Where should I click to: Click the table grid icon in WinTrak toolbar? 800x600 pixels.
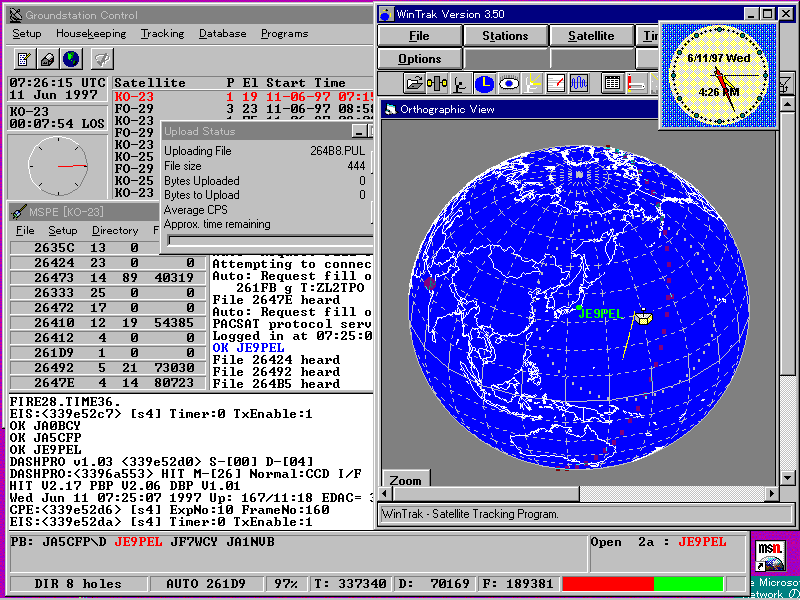612,83
